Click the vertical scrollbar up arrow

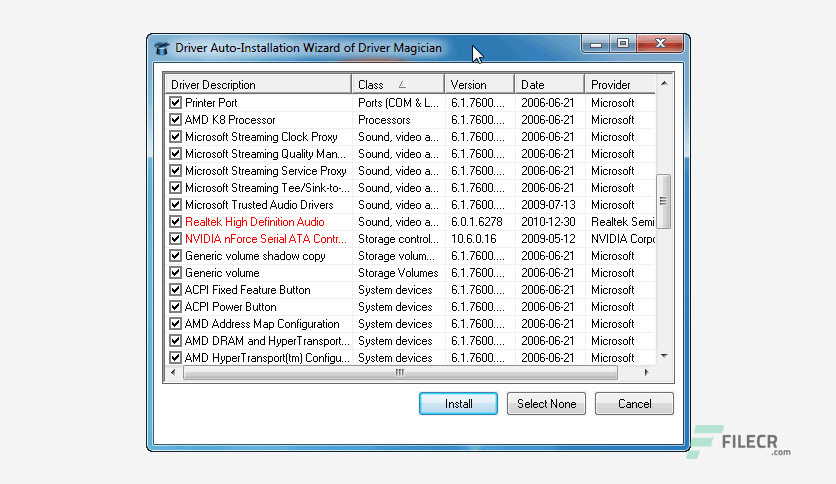tap(664, 83)
